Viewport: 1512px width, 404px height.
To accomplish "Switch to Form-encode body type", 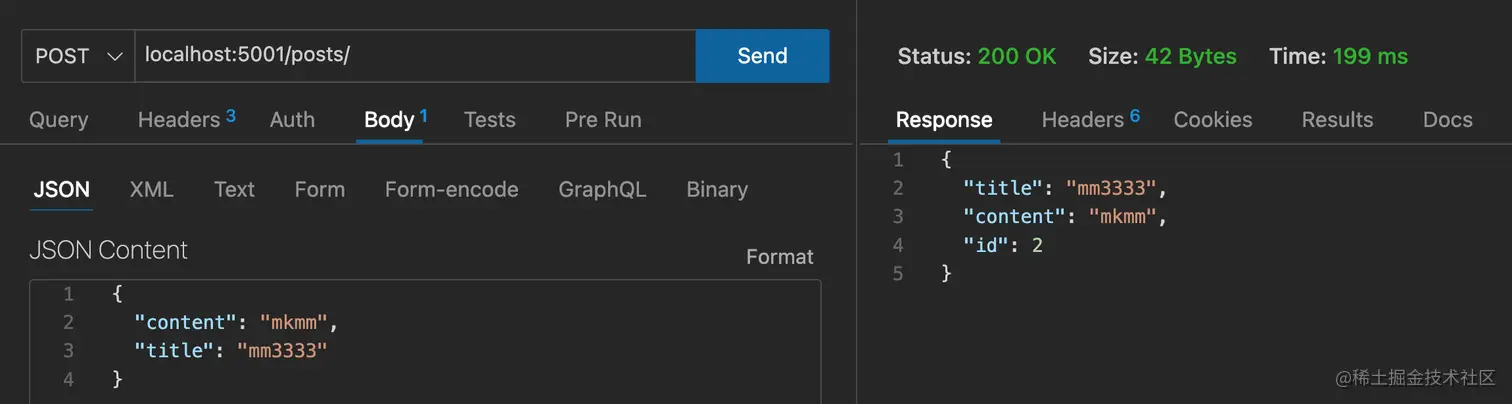I will pos(451,189).
